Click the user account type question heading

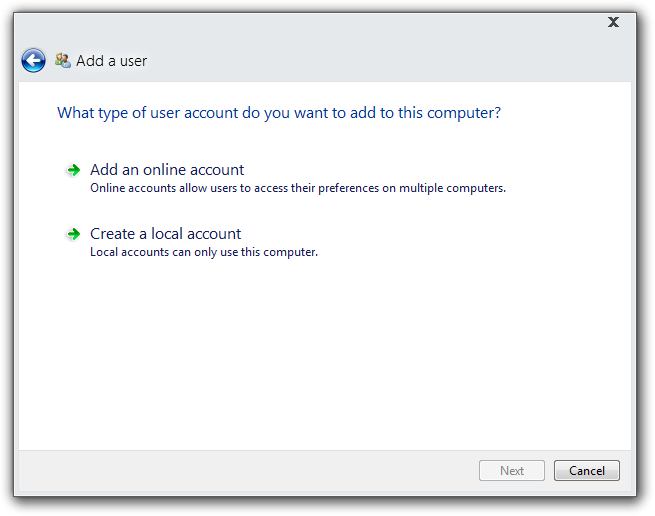[x=278, y=113]
